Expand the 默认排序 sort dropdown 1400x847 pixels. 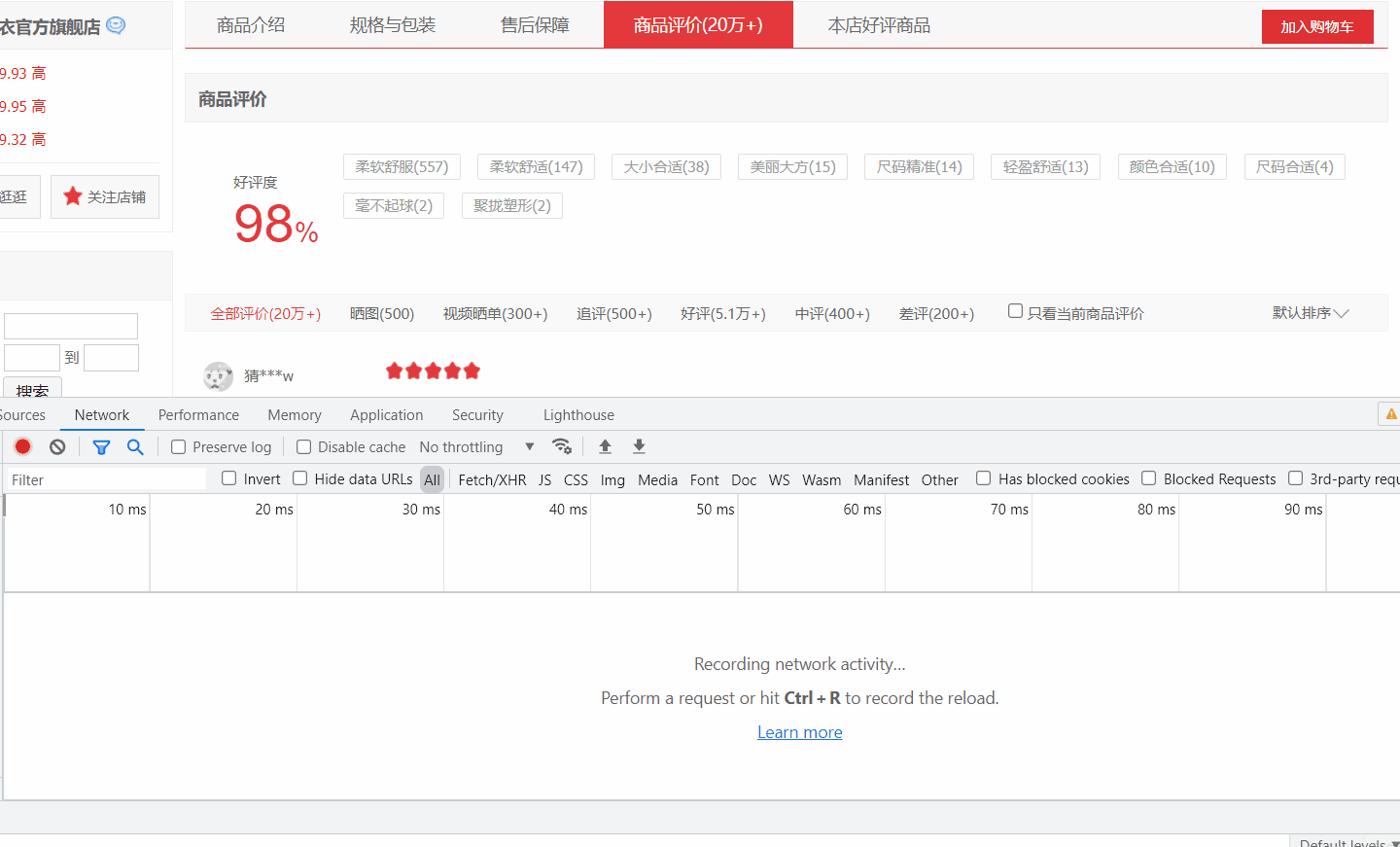click(x=1310, y=313)
